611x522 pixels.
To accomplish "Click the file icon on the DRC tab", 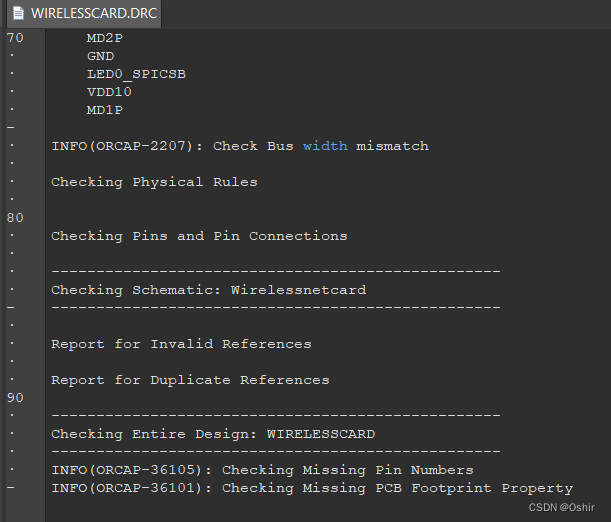I will pyautogui.click(x=19, y=14).
